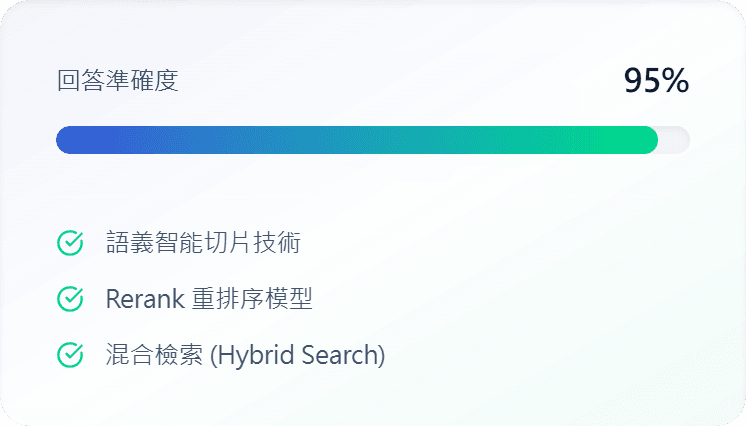Click the green filled end of the accuracy bar
The height and width of the screenshot is (426, 746).
[x=640, y=140]
